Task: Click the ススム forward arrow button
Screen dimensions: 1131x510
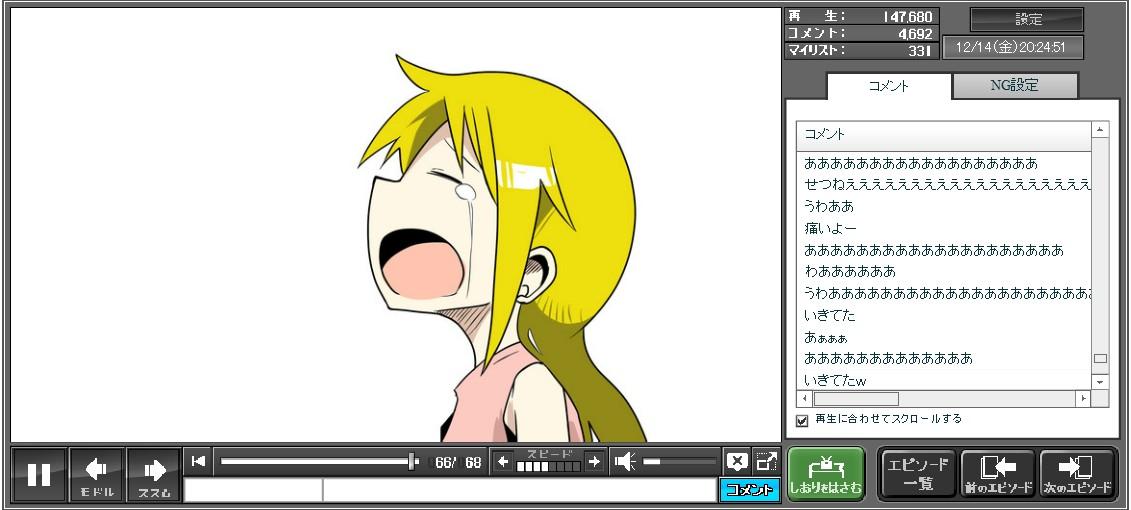Action: (x=154, y=474)
